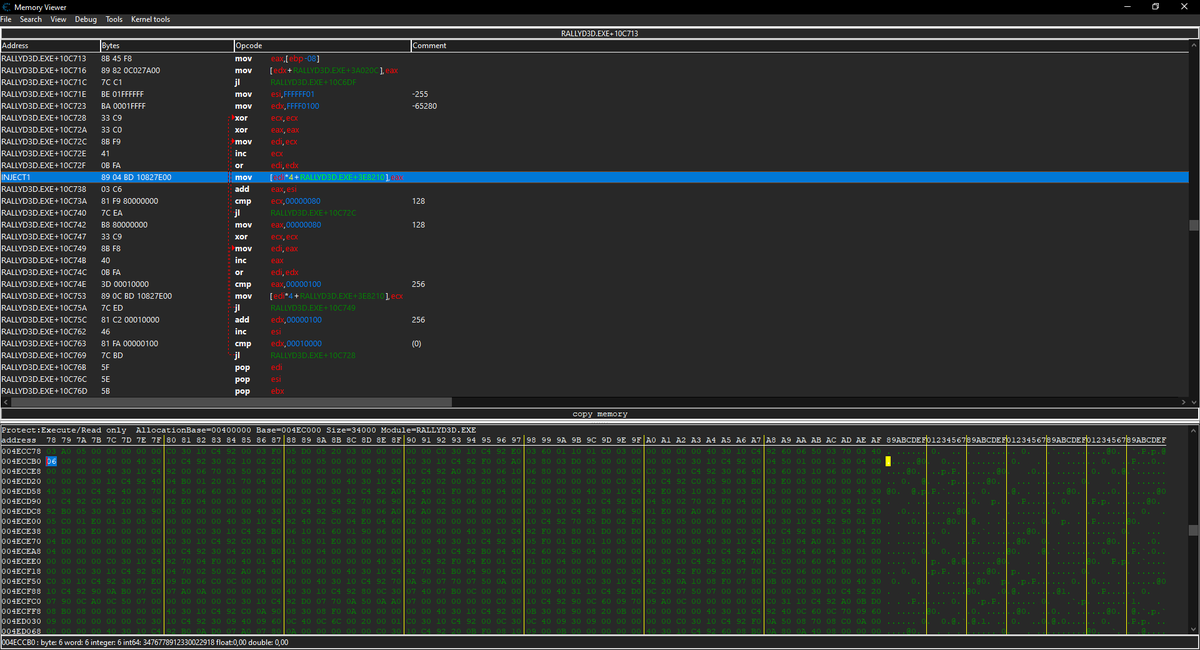Select instruction at RALLYD3D.EXE+10C749
The image size is (1200, 650).
click(x=594, y=249)
